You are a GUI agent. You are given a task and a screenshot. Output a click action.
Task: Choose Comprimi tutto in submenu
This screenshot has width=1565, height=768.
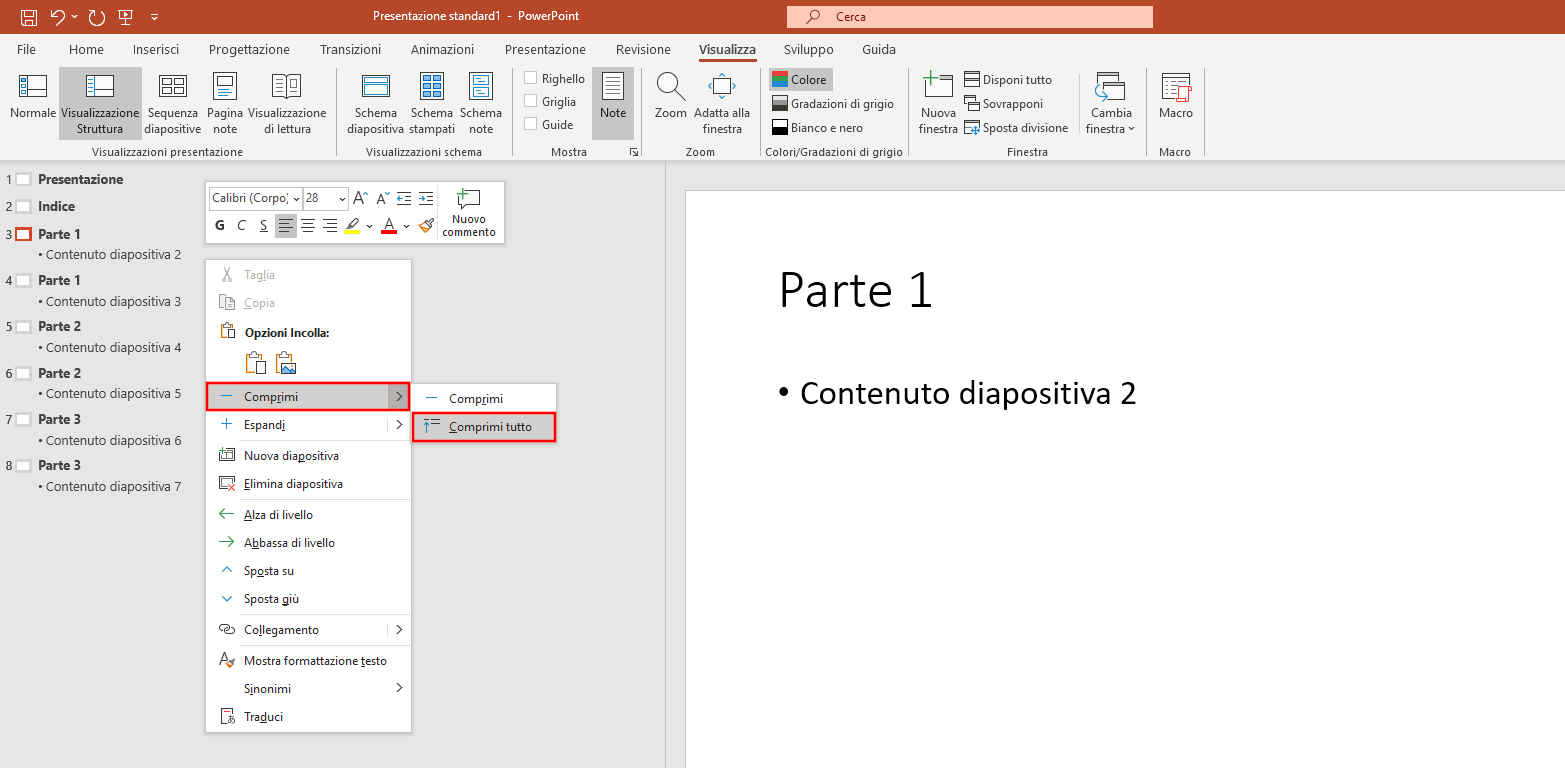pos(484,427)
